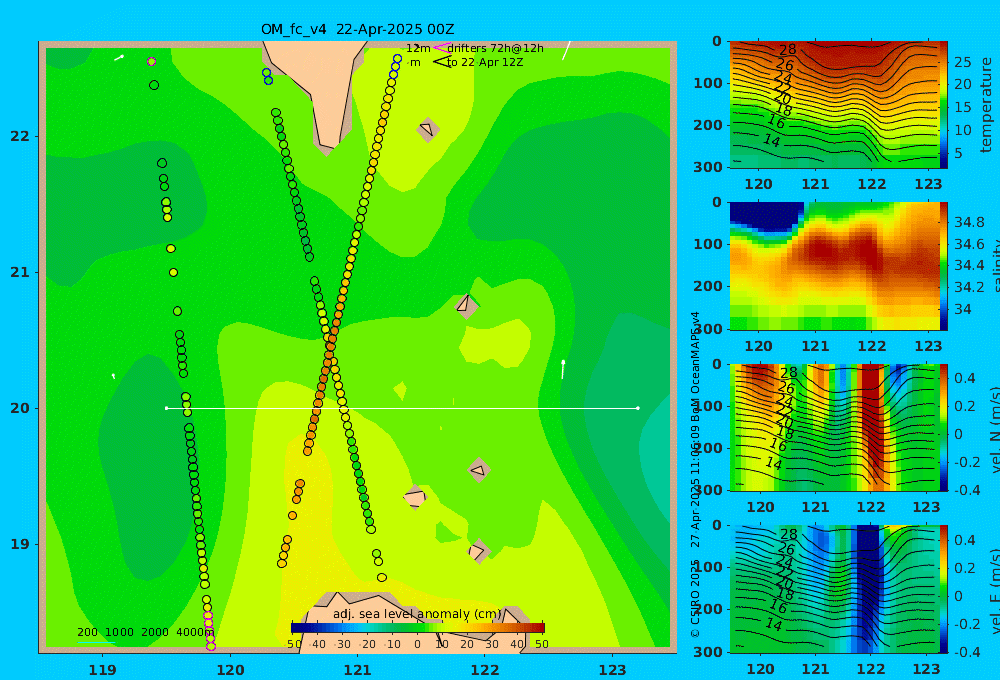Click the 34.8 tick on the salinity colorbar

pyautogui.click(x=969, y=223)
